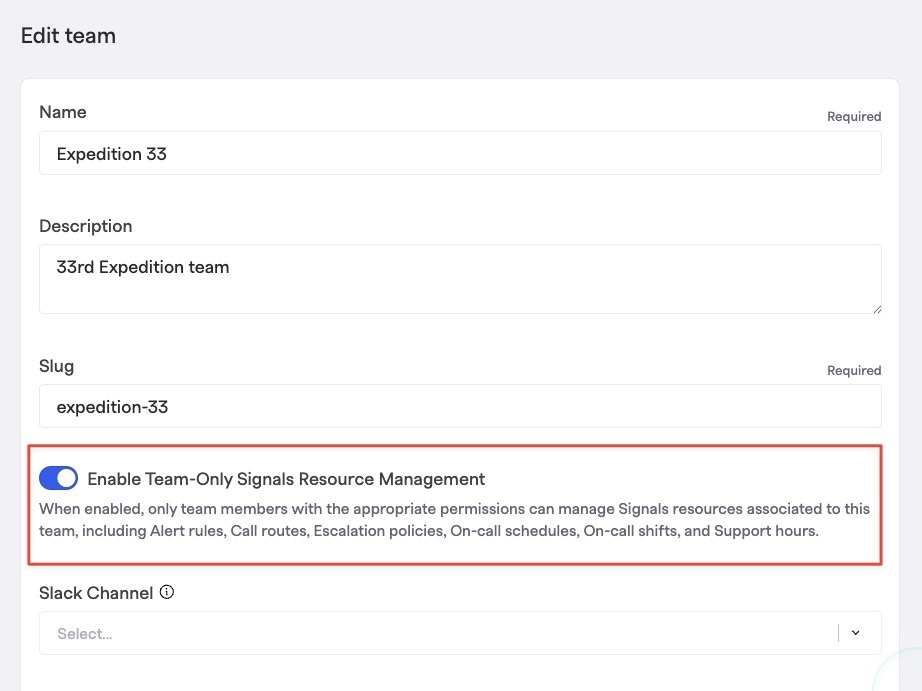The height and width of the screenshot is (691, 922).
Task: Toggle Enable Team-Only Signals Resource Management switch
Action: (x=58, y=478)
